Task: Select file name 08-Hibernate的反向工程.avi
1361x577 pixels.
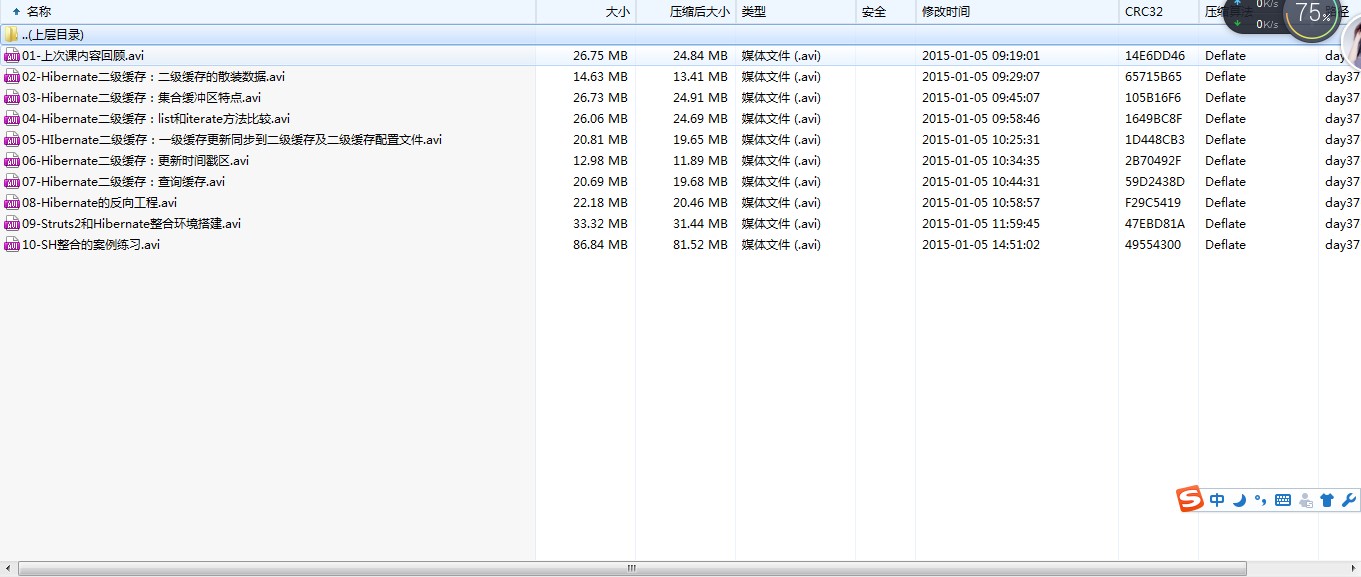Action: [x=99, y=203]
